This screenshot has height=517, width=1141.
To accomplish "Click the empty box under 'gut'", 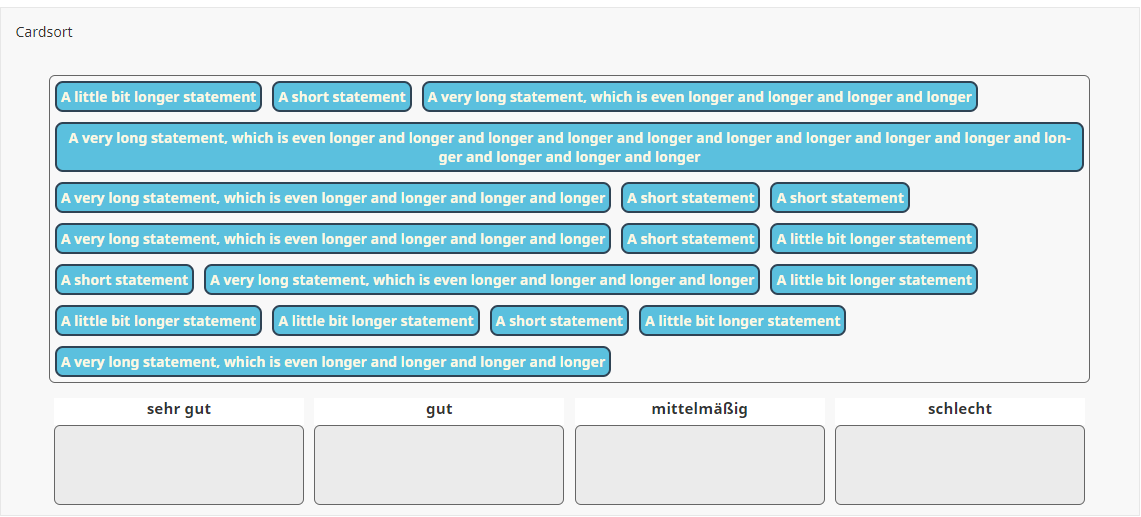I will [439, 465].
